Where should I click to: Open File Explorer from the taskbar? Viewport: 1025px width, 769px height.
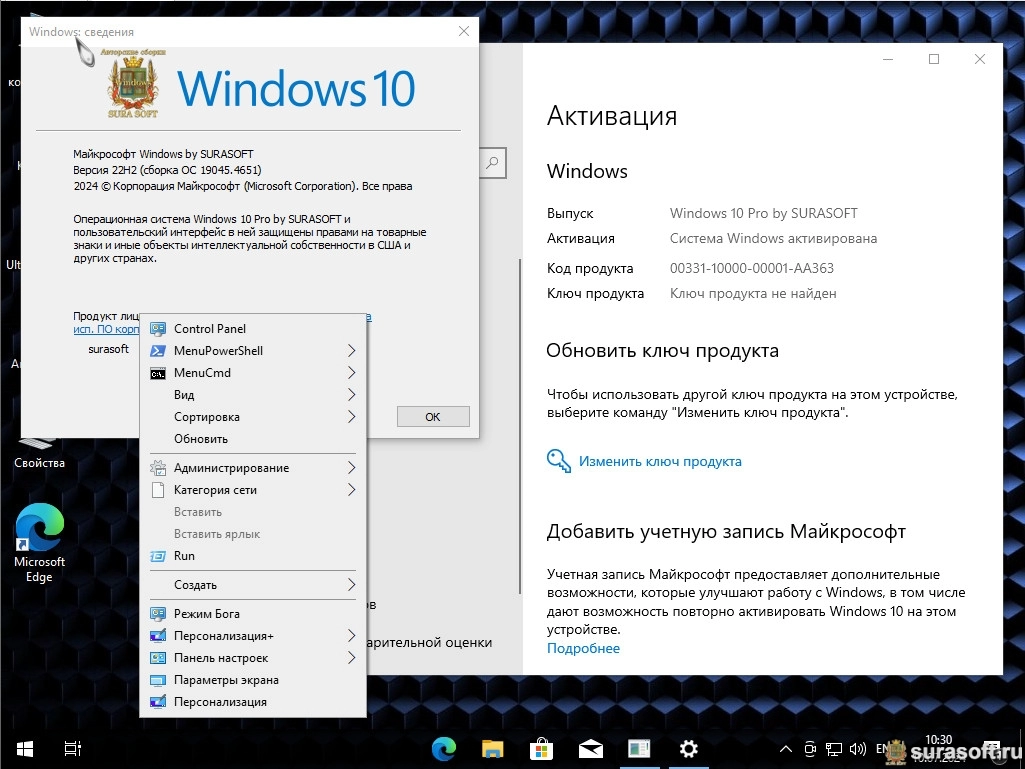point(492,749)
